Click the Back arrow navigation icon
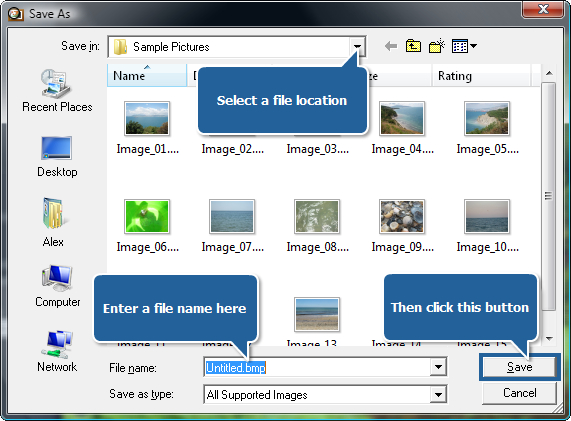The width and height of the screenshot is (571, 421). point(391,46)
